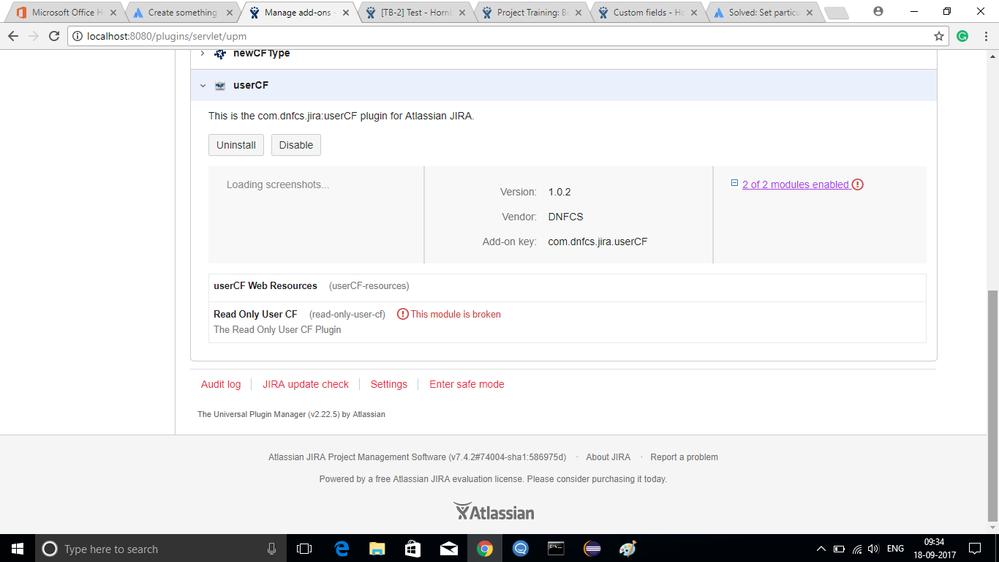Screen dimensions: 999x562
Task: Open Microsoft Store from taskbar
Action: [x=413, y=549]
